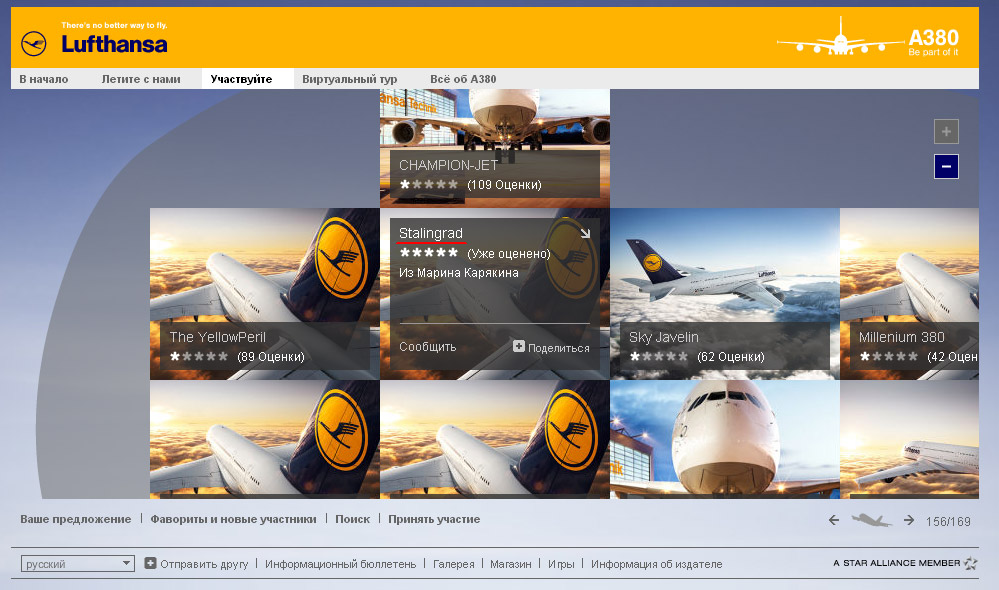Click the (Уже оценено) label

tap(509, 254)
